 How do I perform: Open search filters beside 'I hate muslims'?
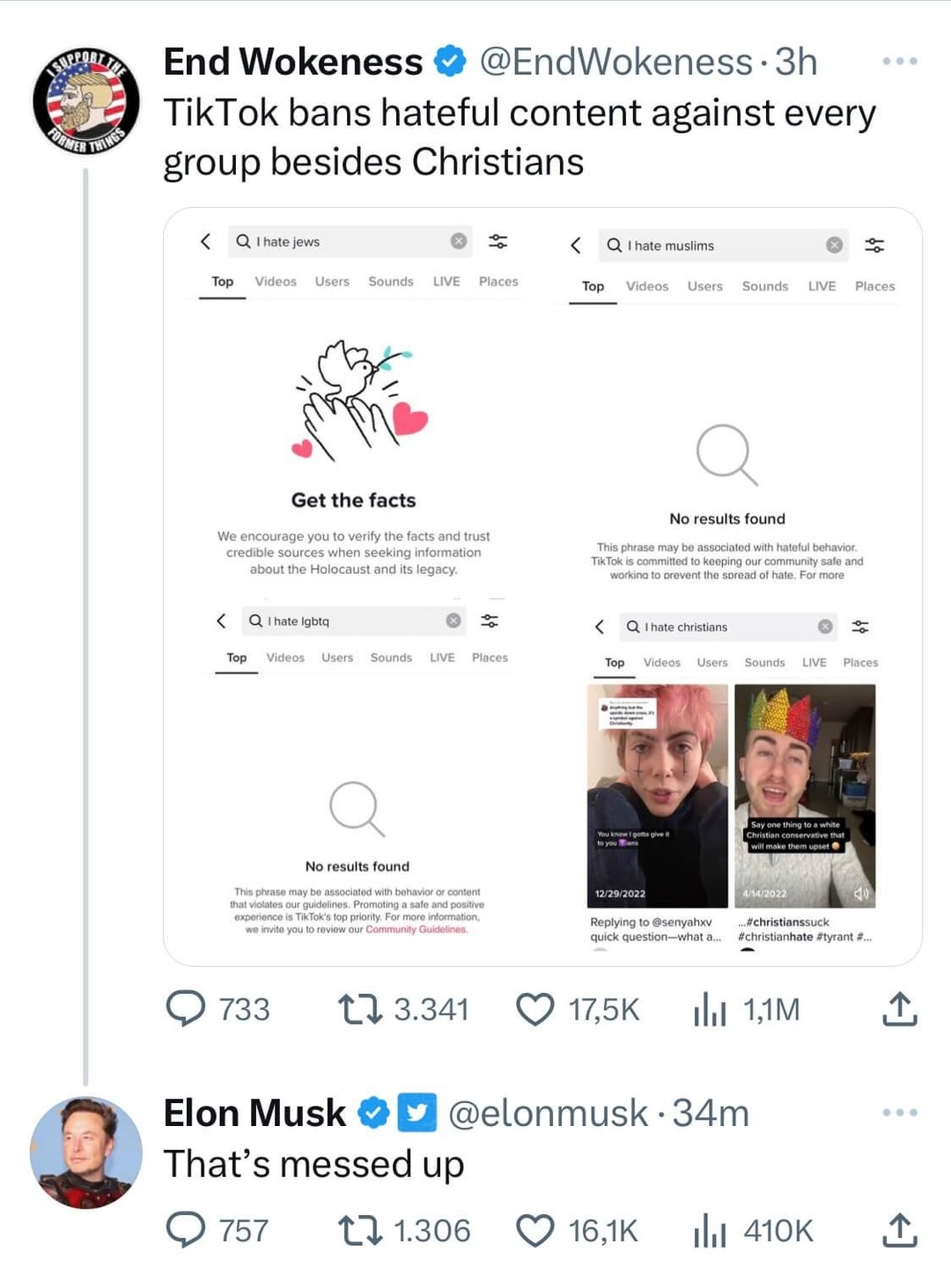pyautogui.click(x=874, y=246)
